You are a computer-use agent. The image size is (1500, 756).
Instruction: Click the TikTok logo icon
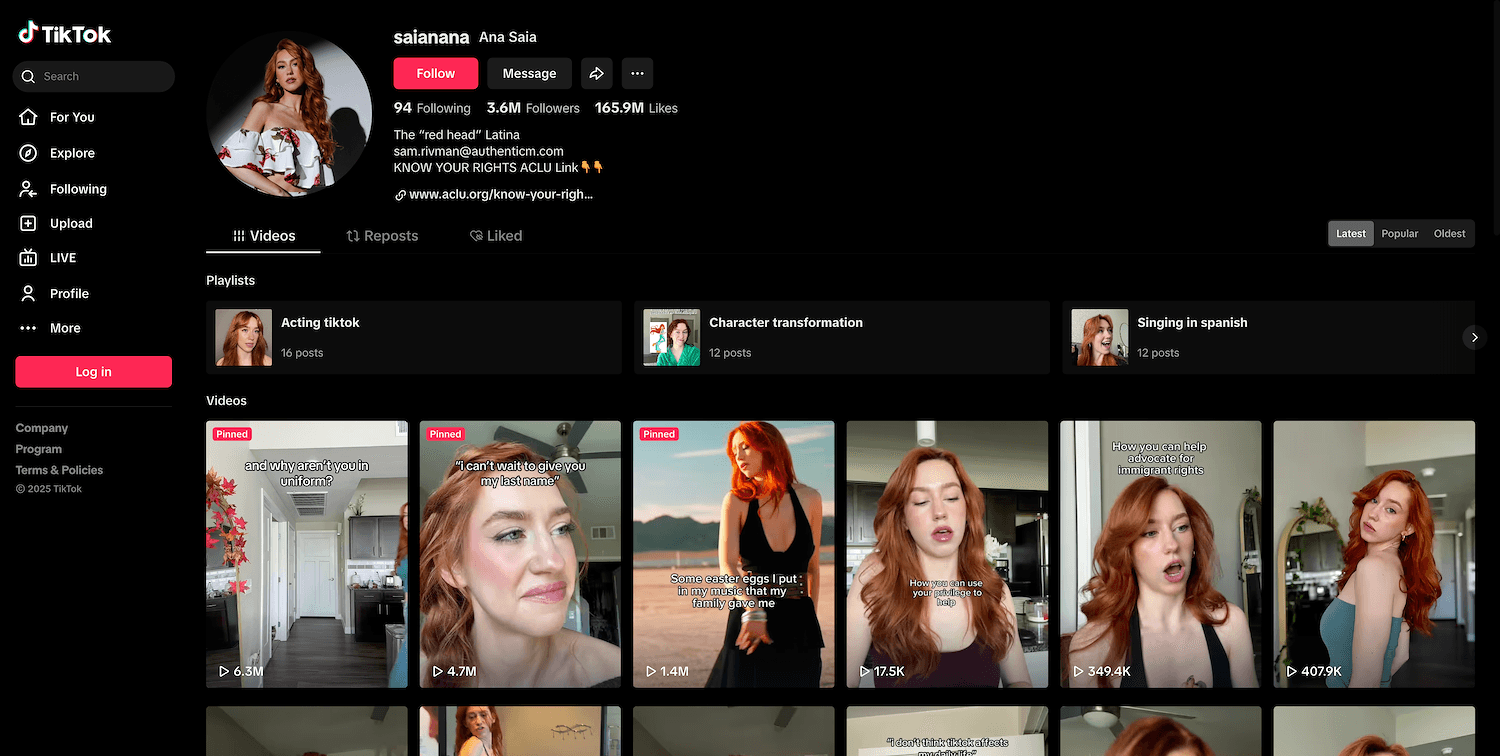click(28, 33)
